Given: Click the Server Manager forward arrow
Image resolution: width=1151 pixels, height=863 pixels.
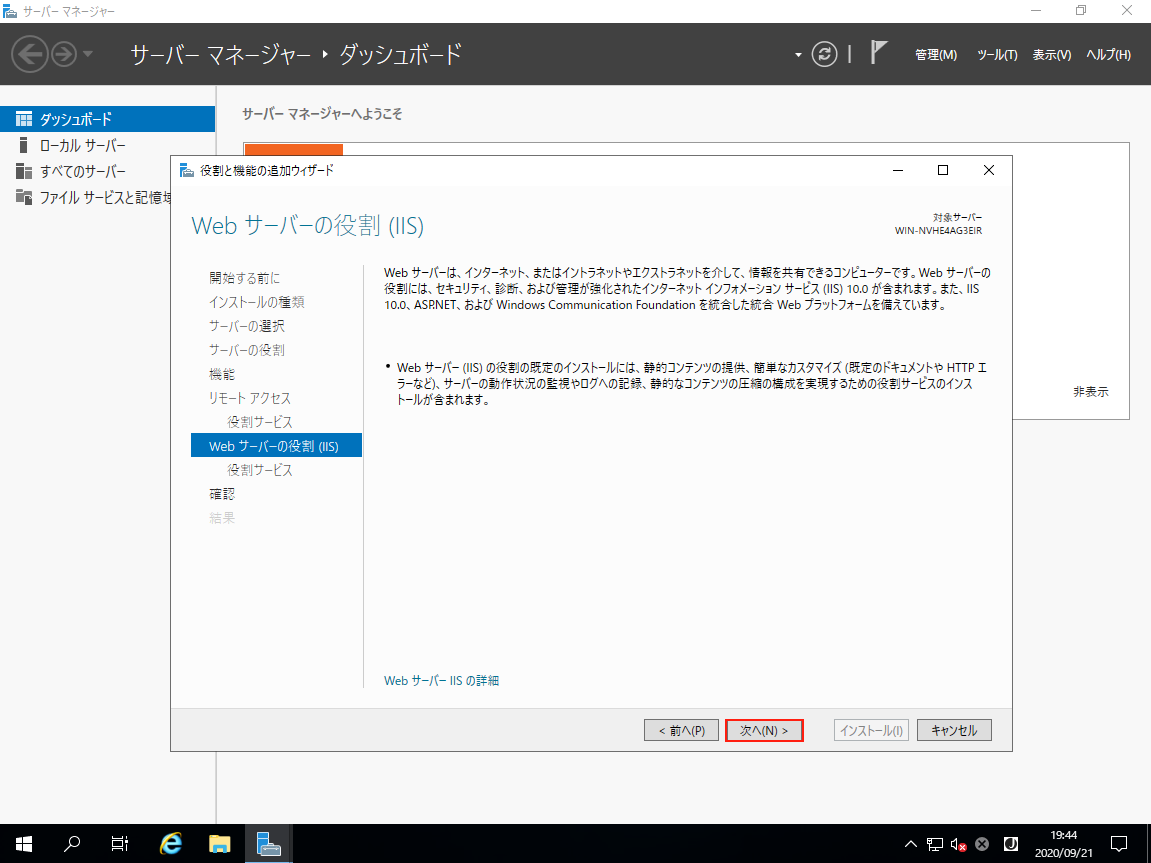Looking at the screenshot, I should click(x=64, y=54).
